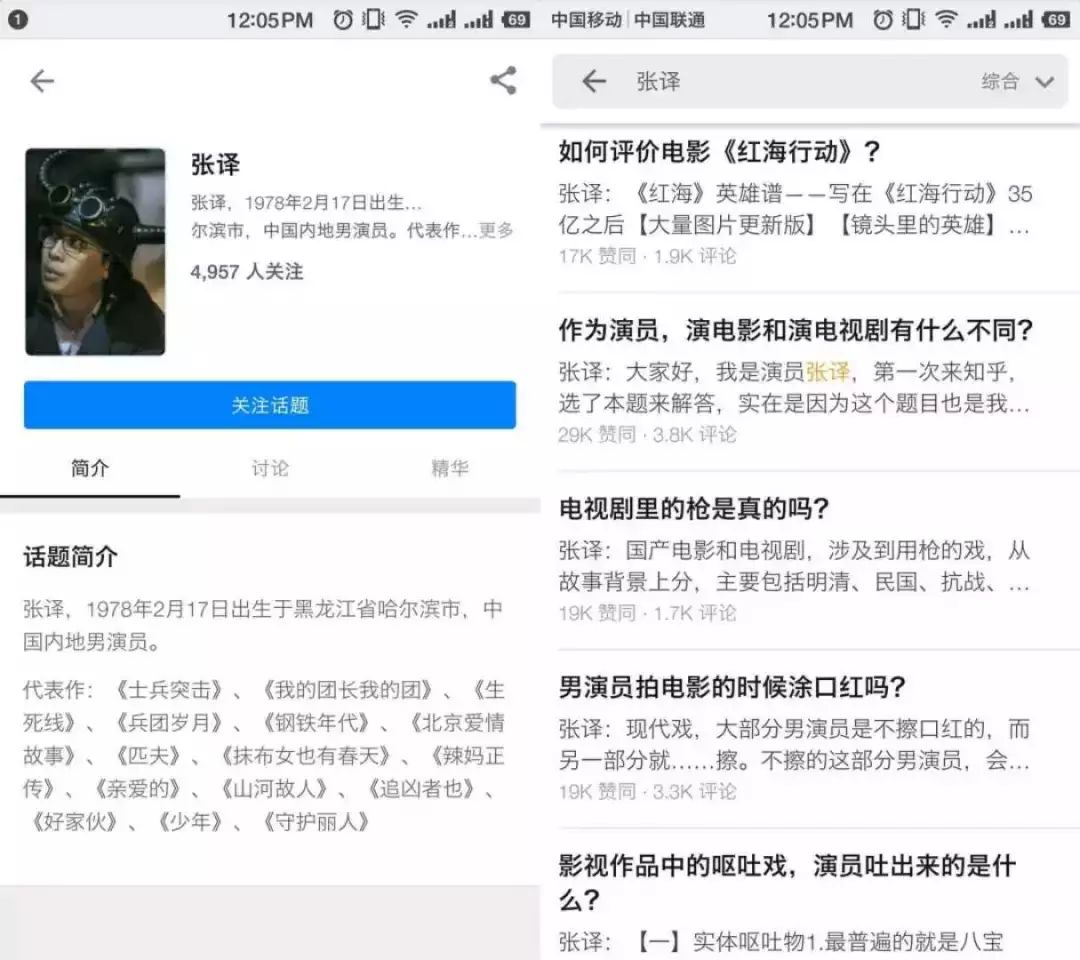Tap 中国移动 carrier label
The width and height of the screenshot is (1080, 960).
point(586,20)
